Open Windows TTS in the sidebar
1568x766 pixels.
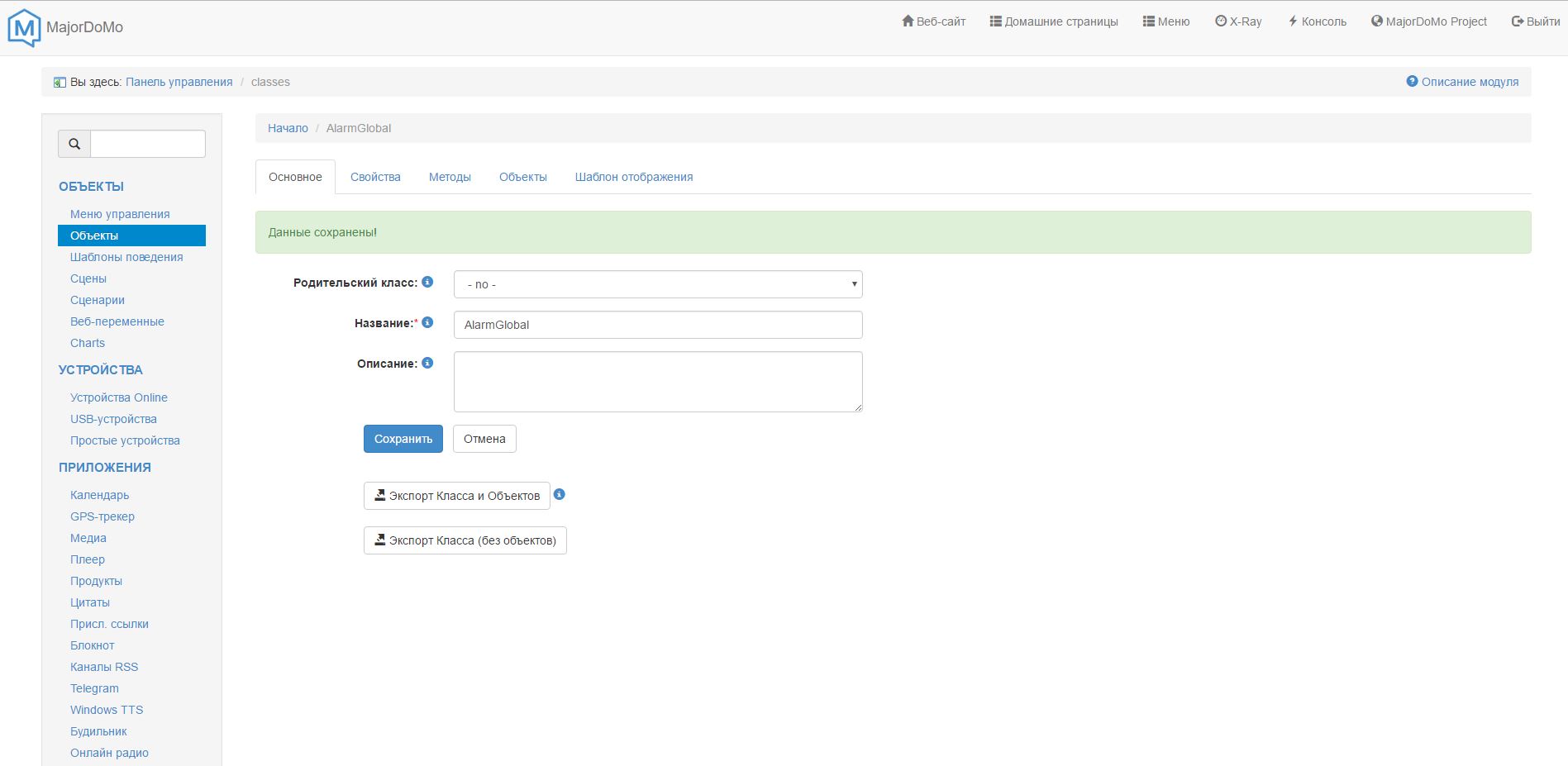click(x=107, y=710)
